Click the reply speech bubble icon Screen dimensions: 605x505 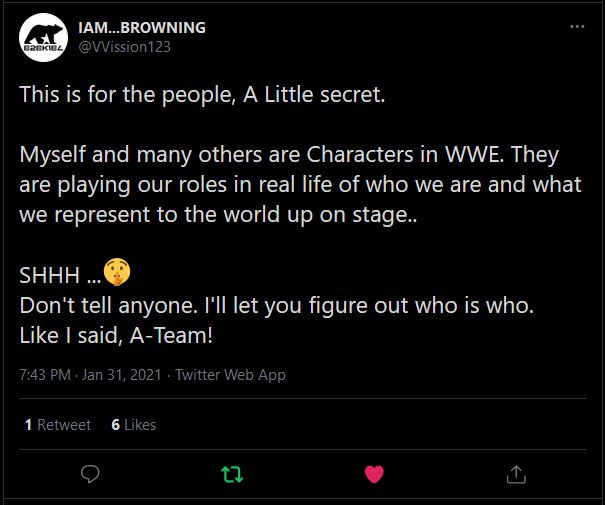coord(88,473)
